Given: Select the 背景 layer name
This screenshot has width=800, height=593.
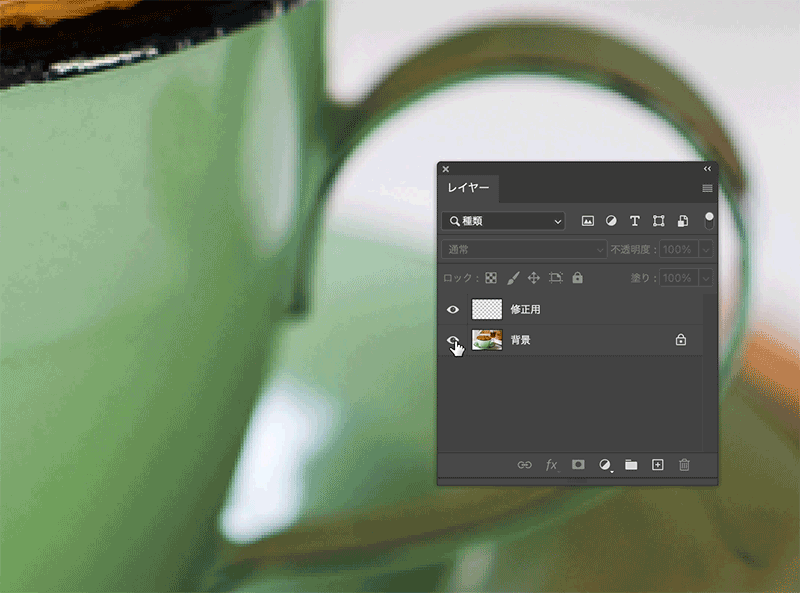Looking at the screenshot, I should point(520,340).
